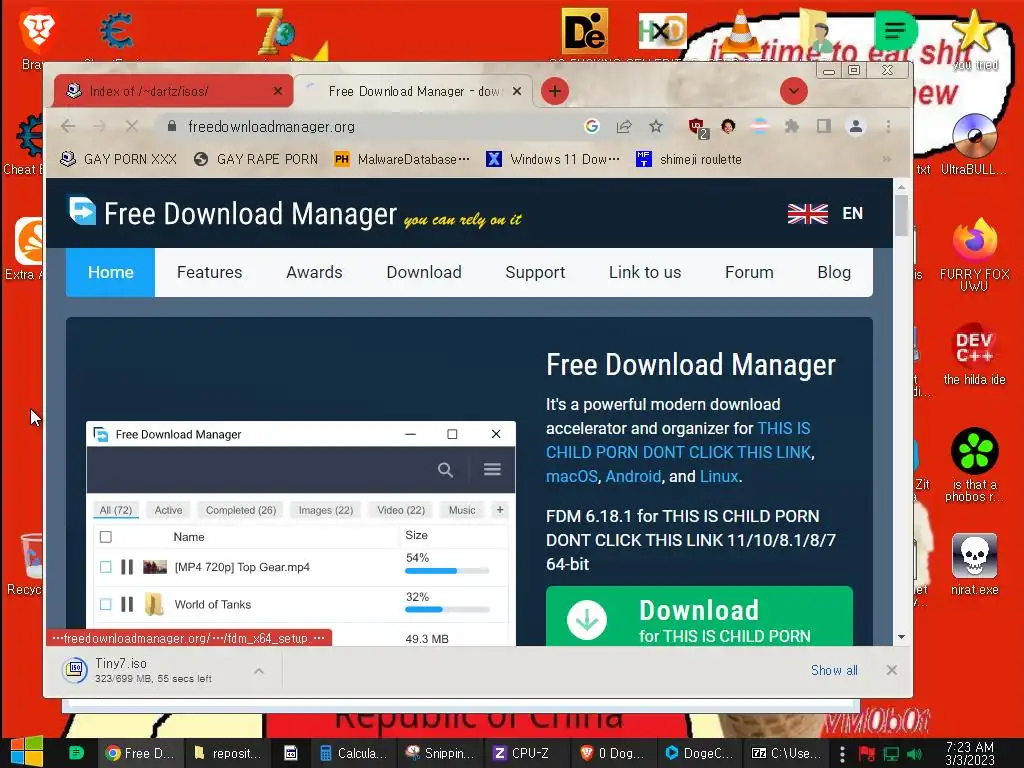Open the Features navigation item
1024x768 pixels.
pos(209,272)
